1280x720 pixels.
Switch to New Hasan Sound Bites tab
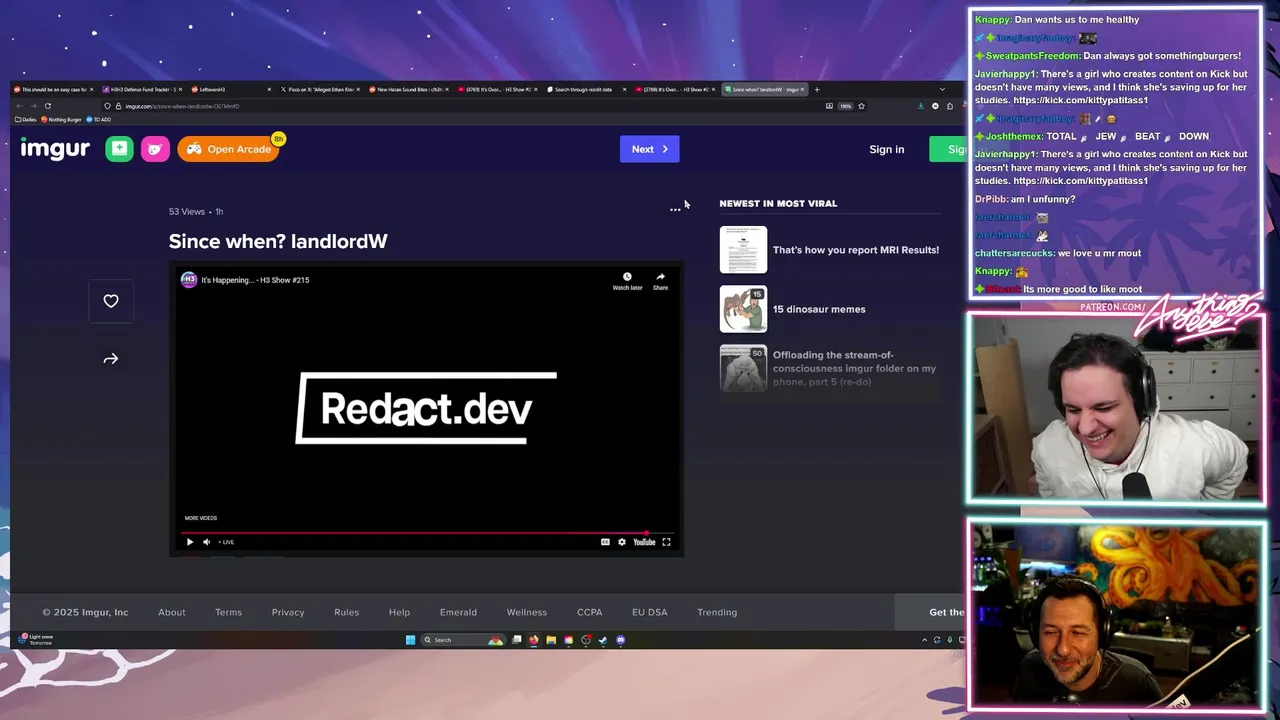[x=408, y=89]
